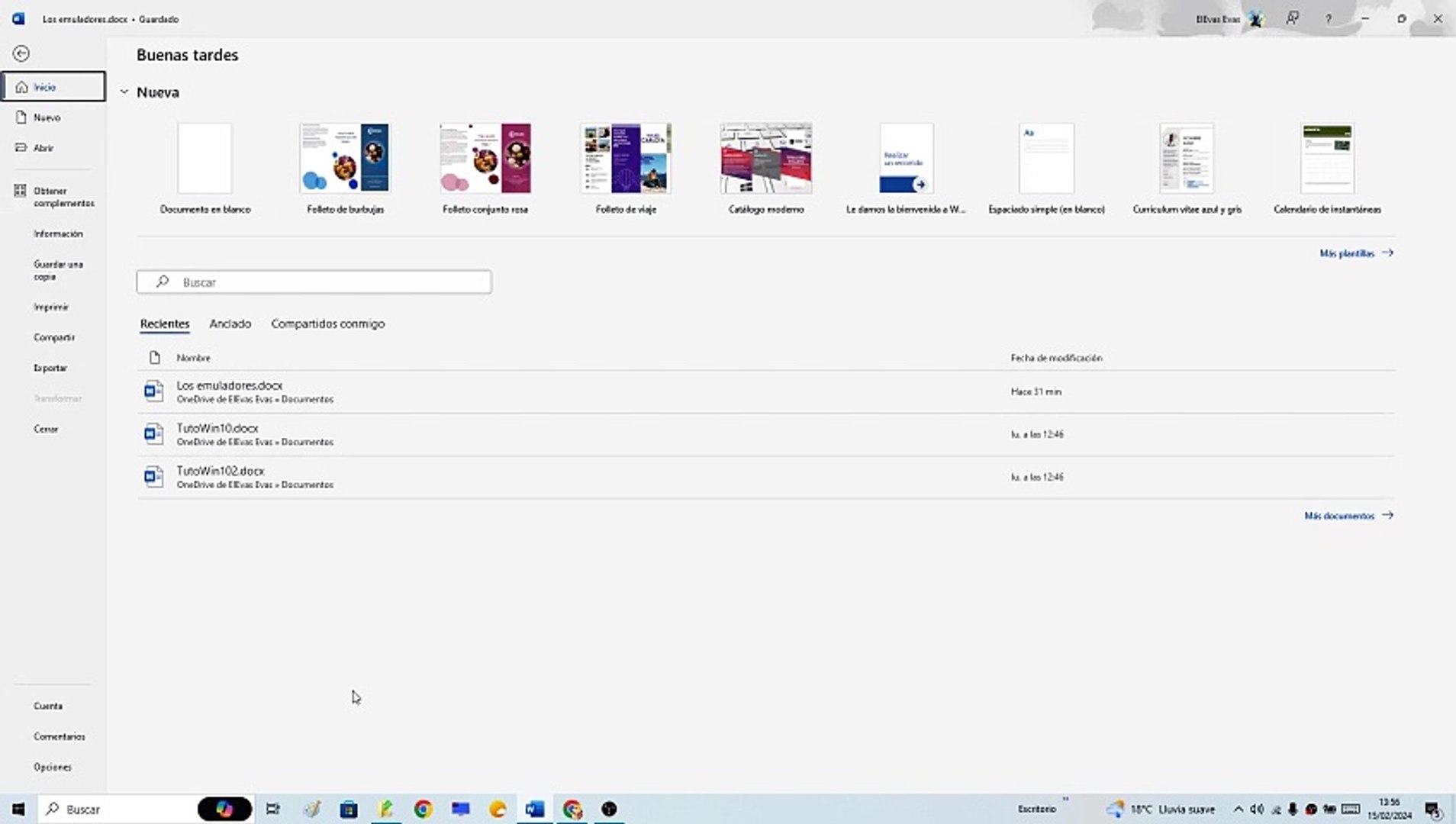This screenshot has width=1456, height=824.
Task: Open Opciones settings
Action: [x=53, y=767]
